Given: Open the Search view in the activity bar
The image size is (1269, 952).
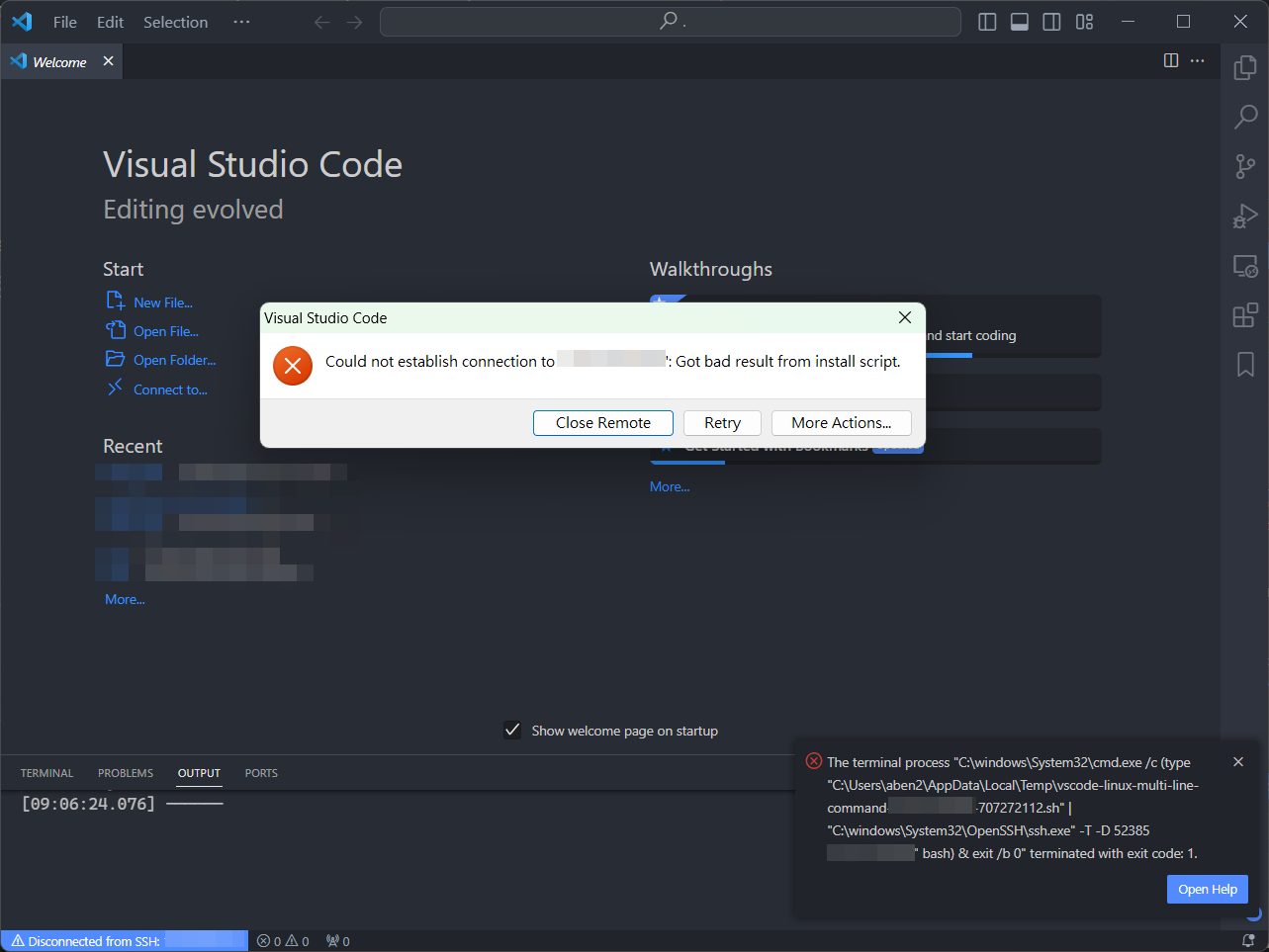Looking at the screenshot, I should pos(1245,117).
